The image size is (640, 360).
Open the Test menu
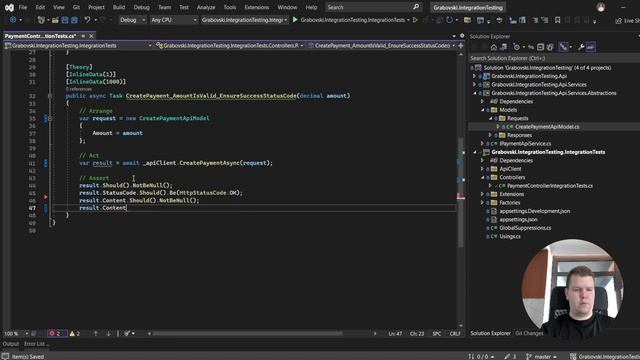click(x=184, y=7)
